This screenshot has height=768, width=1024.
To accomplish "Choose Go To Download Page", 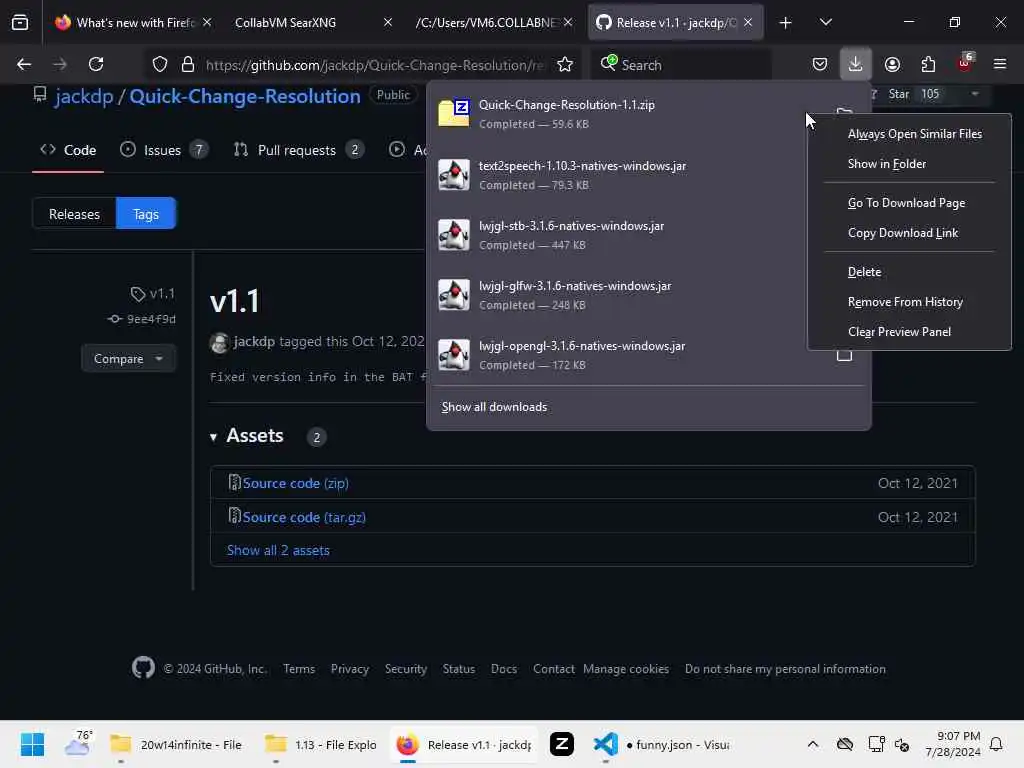I will (909, 203).
